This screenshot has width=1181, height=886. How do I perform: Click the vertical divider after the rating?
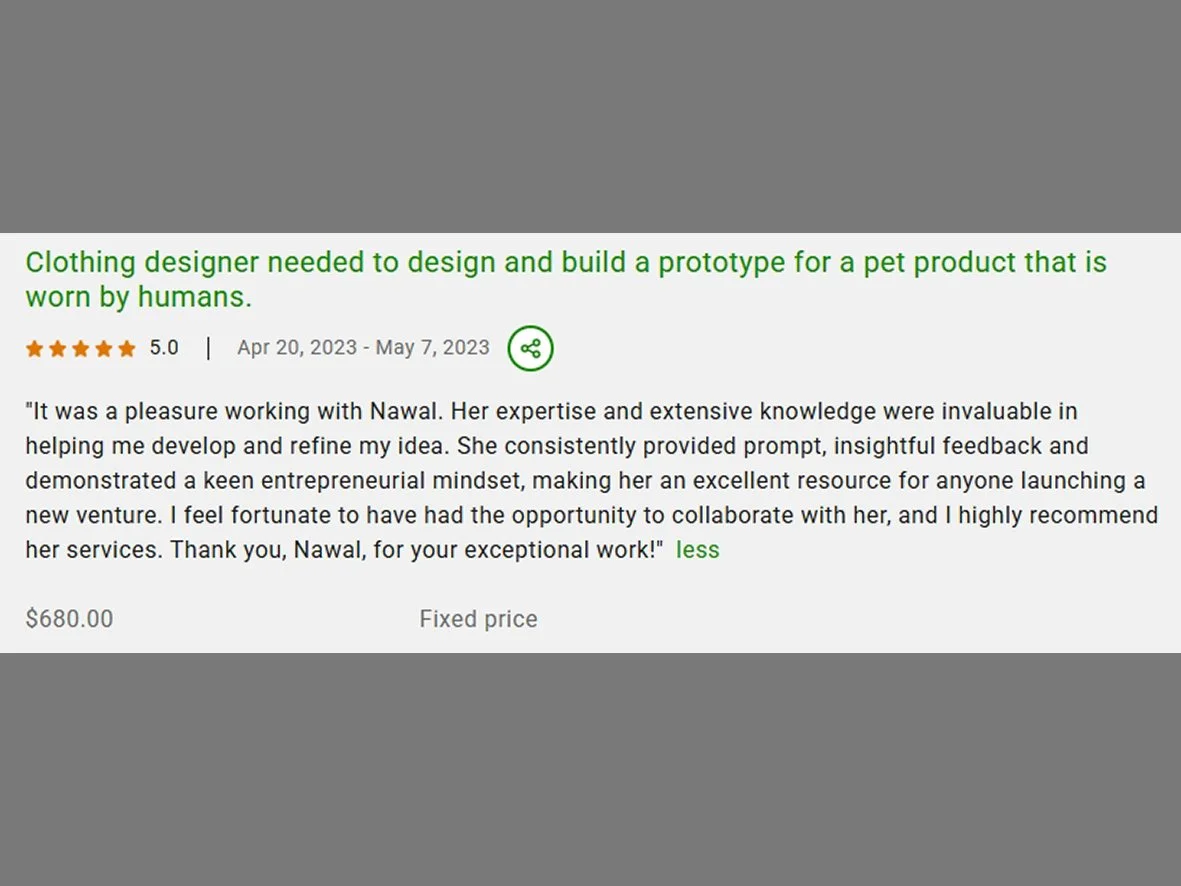[209, 348]
